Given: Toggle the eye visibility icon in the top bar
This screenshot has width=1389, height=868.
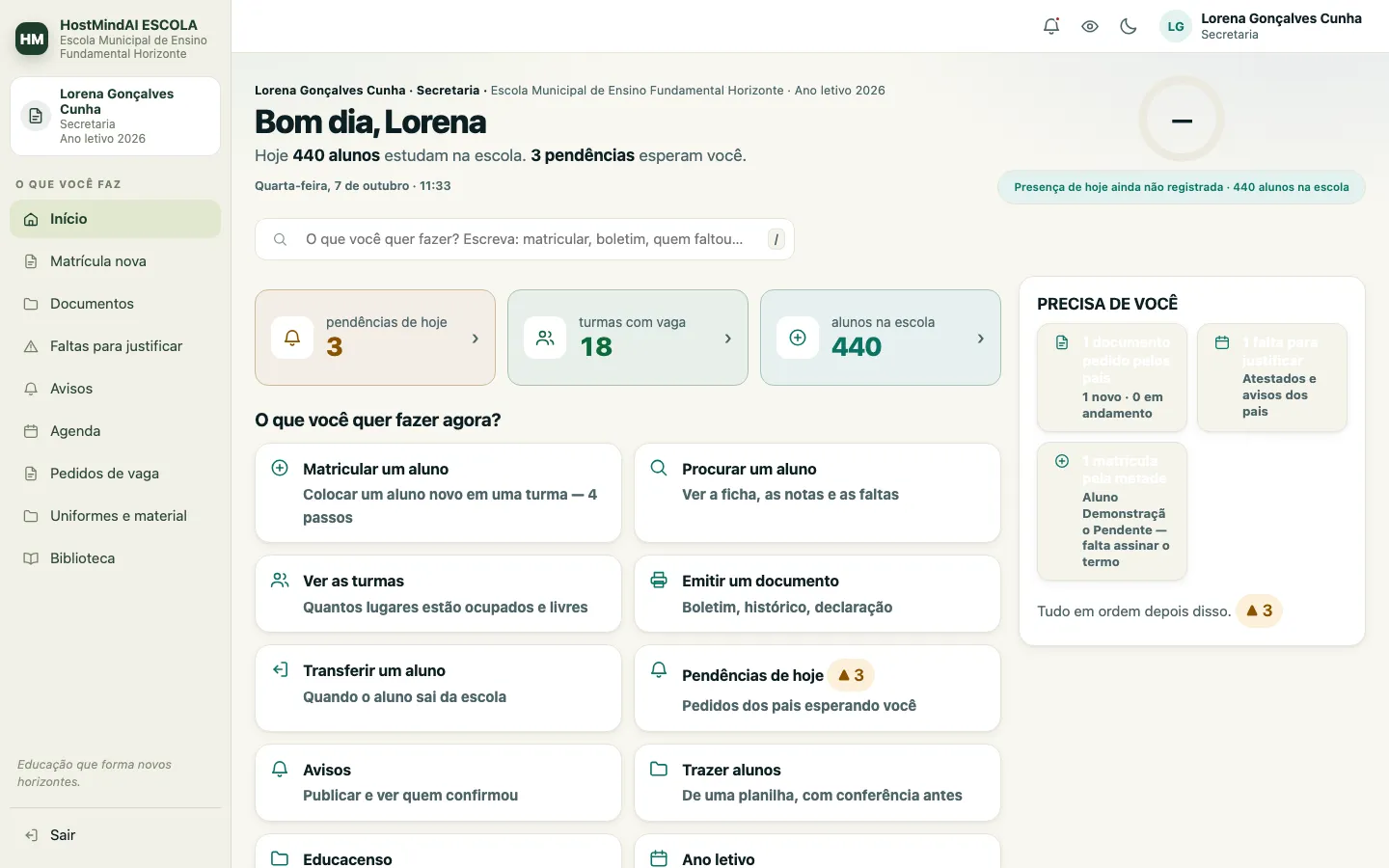Looking at the screenshot, I should click(x=1090, y=27).
